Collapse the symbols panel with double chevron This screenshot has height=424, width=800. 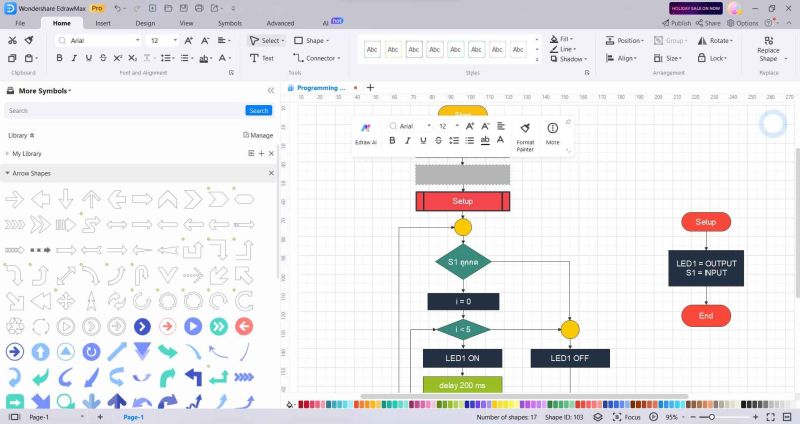[271, 90]
